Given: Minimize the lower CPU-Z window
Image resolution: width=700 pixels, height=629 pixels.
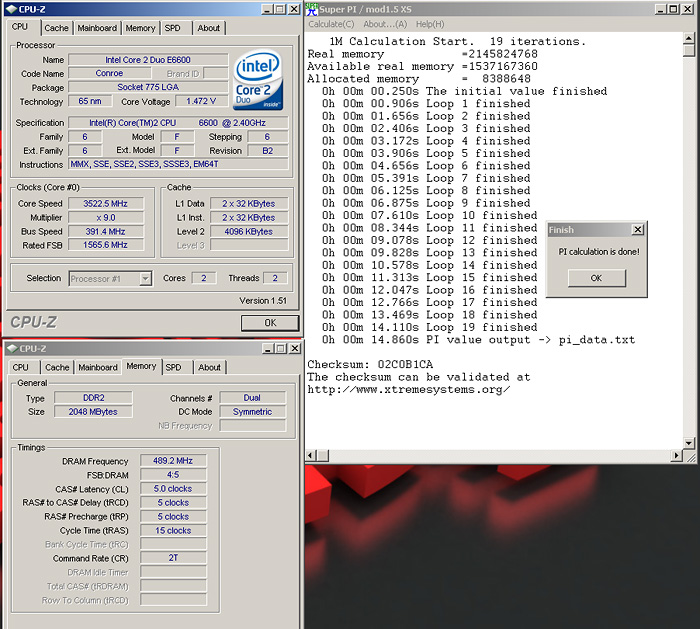Looking at the screenshot, I should click(268, 348).
